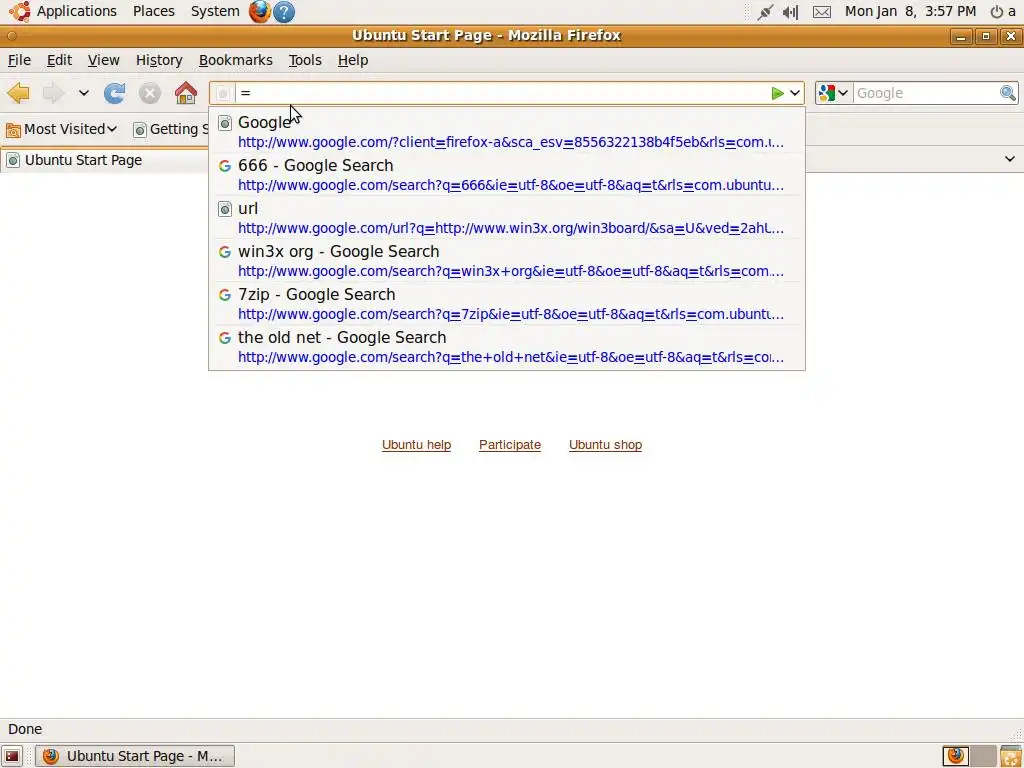Screen dimensions: 1024x768
Task: Click in the address bar text field
Action: click(502, 93)
